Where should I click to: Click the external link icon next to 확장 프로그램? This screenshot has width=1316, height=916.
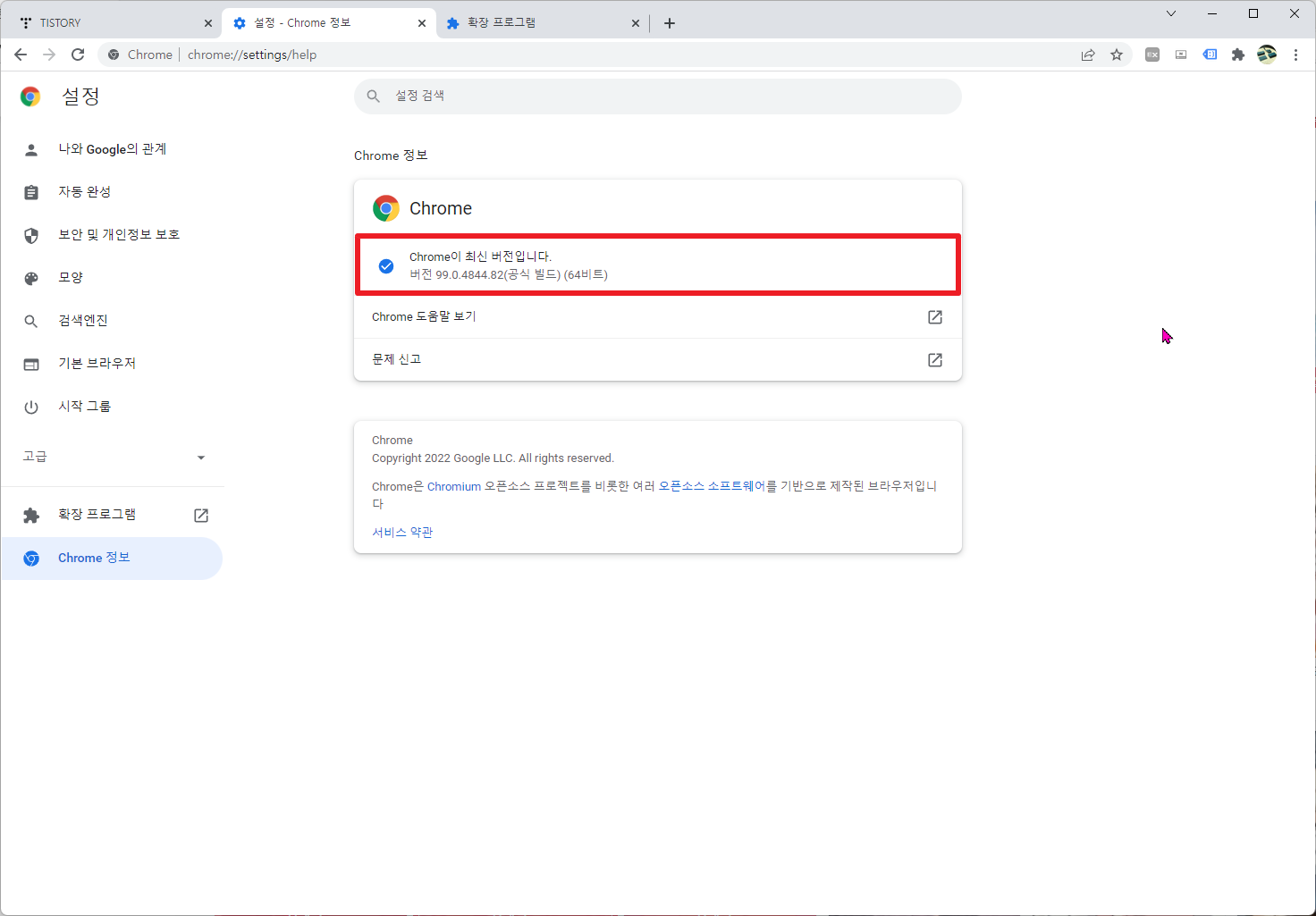coord(201,515)
